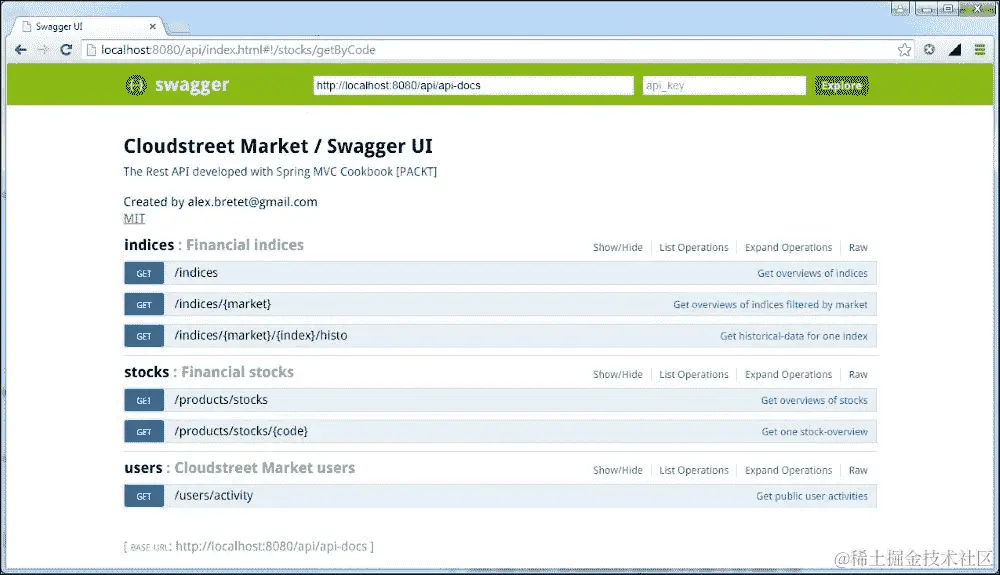Click the round extension icon beside the star
Viewport: 1000px width, 575px height.
[929, 50]
